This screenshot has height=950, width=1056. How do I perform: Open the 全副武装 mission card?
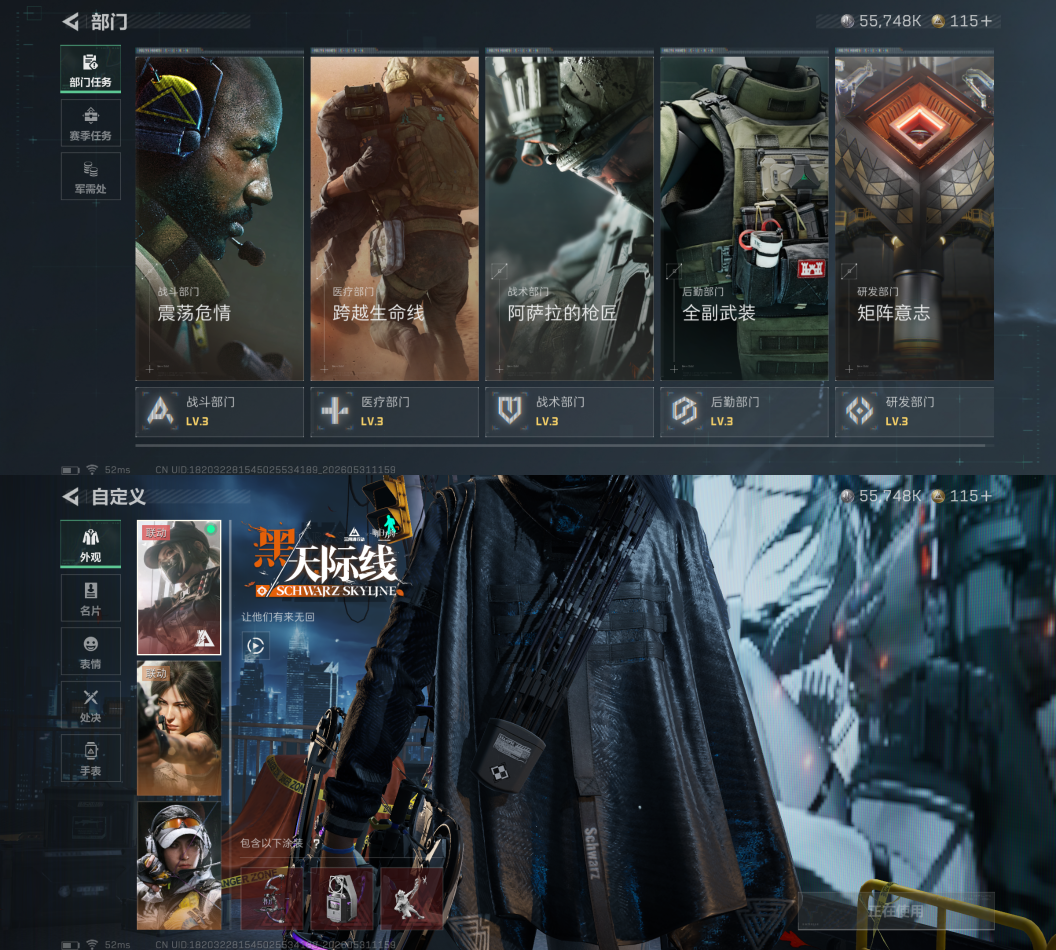(744, 217)
